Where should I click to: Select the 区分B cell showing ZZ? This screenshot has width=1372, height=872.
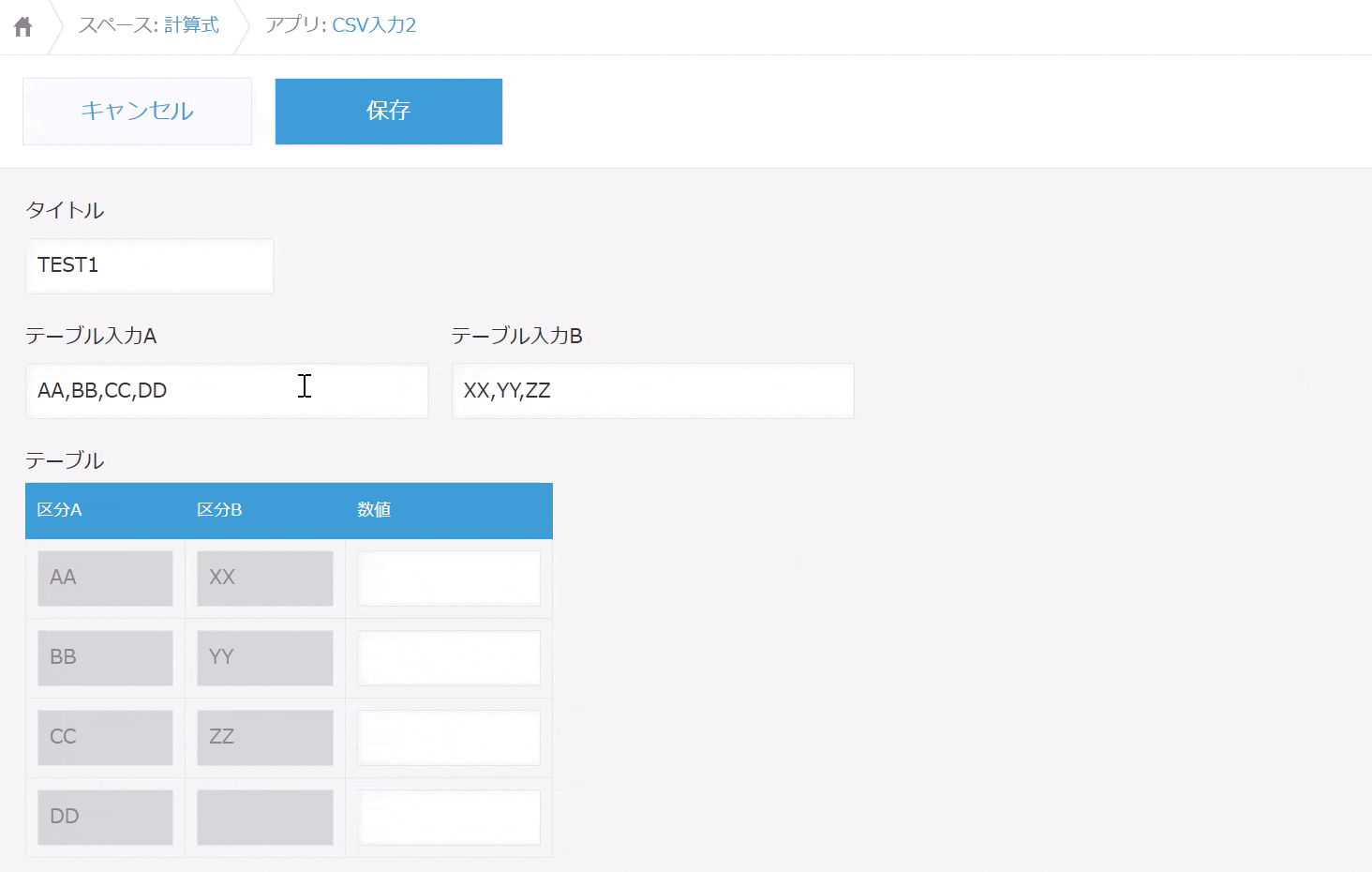click(265, 738)
